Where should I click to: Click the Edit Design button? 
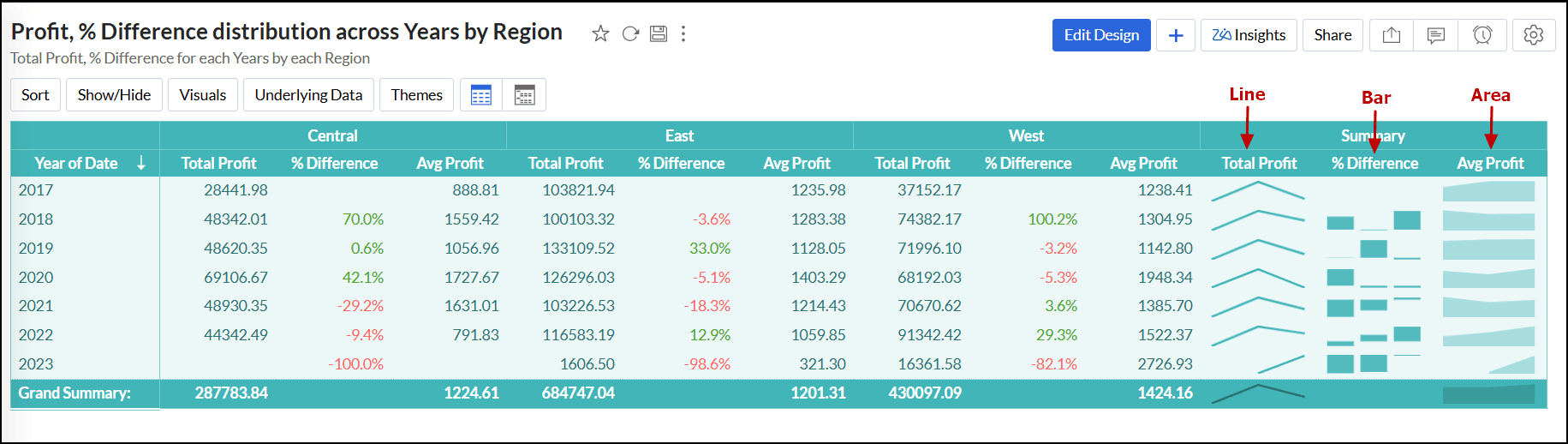[1101, 35]
